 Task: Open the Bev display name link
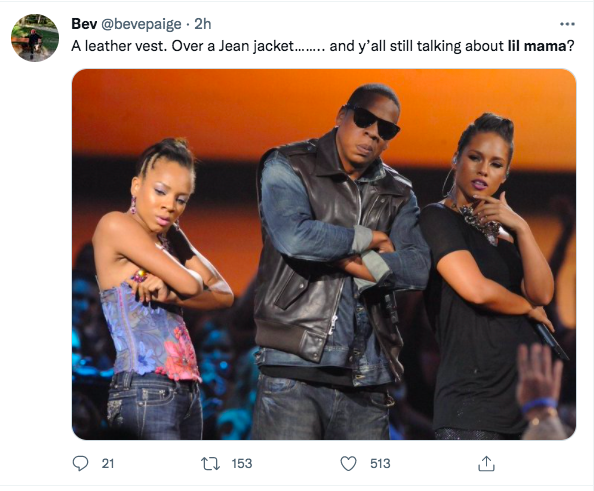(x=84, y=24)
